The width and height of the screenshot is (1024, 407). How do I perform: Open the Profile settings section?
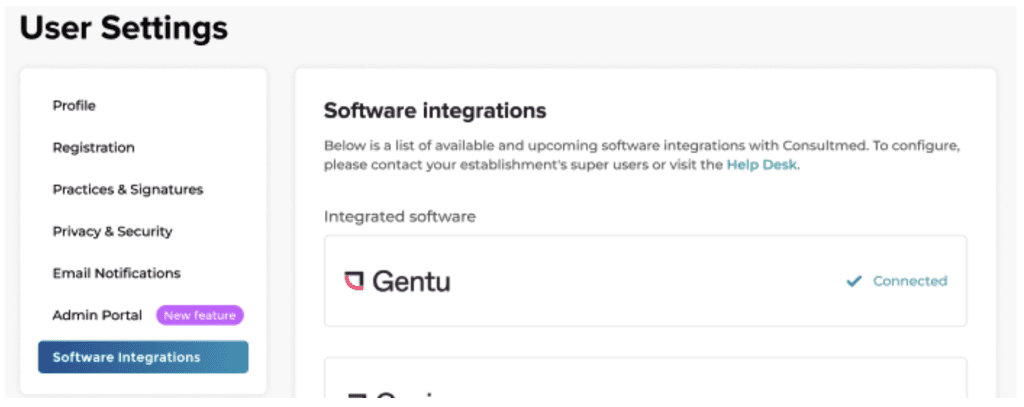(74, 106)
